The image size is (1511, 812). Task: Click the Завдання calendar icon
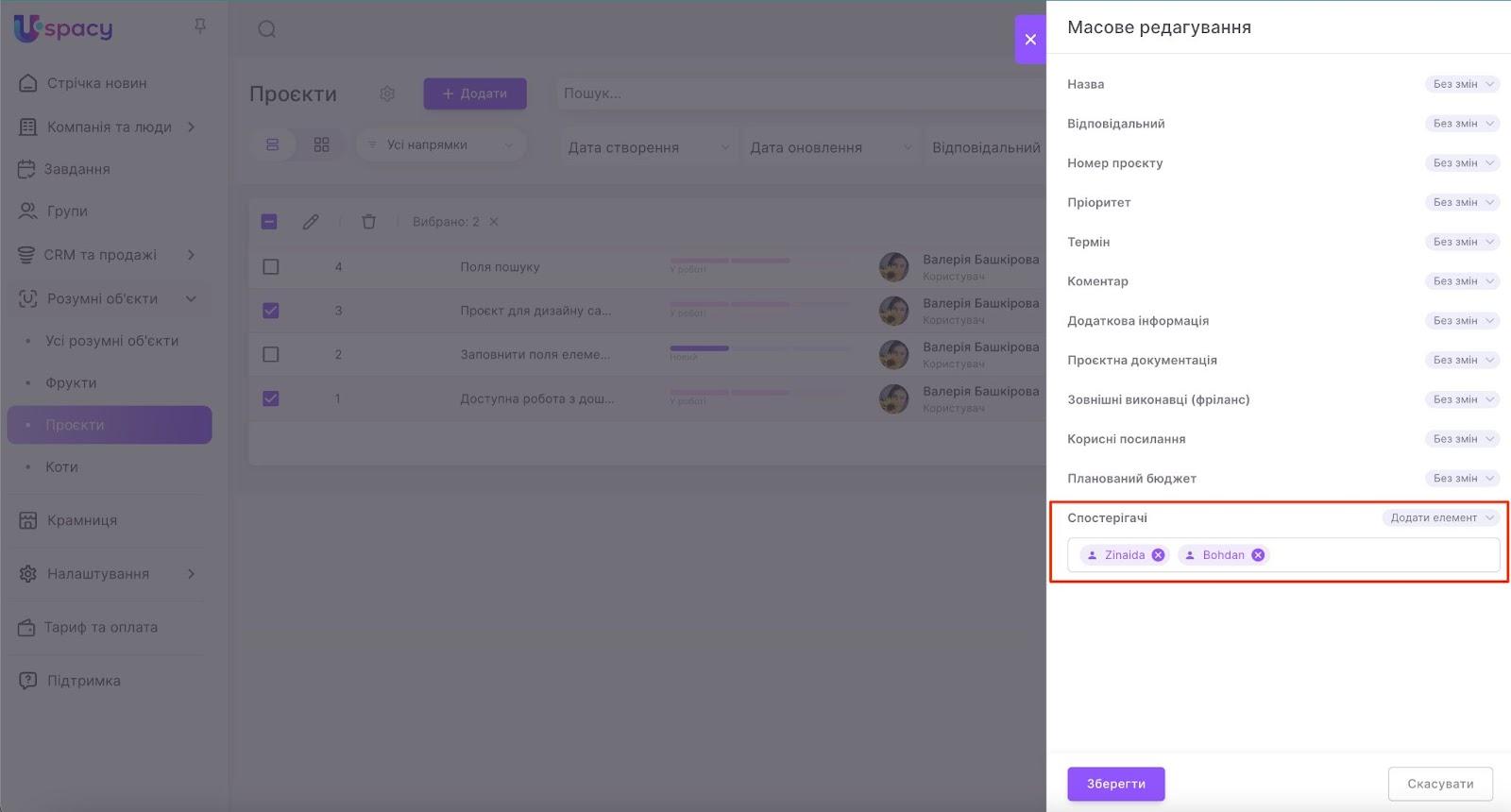(26, 169)
